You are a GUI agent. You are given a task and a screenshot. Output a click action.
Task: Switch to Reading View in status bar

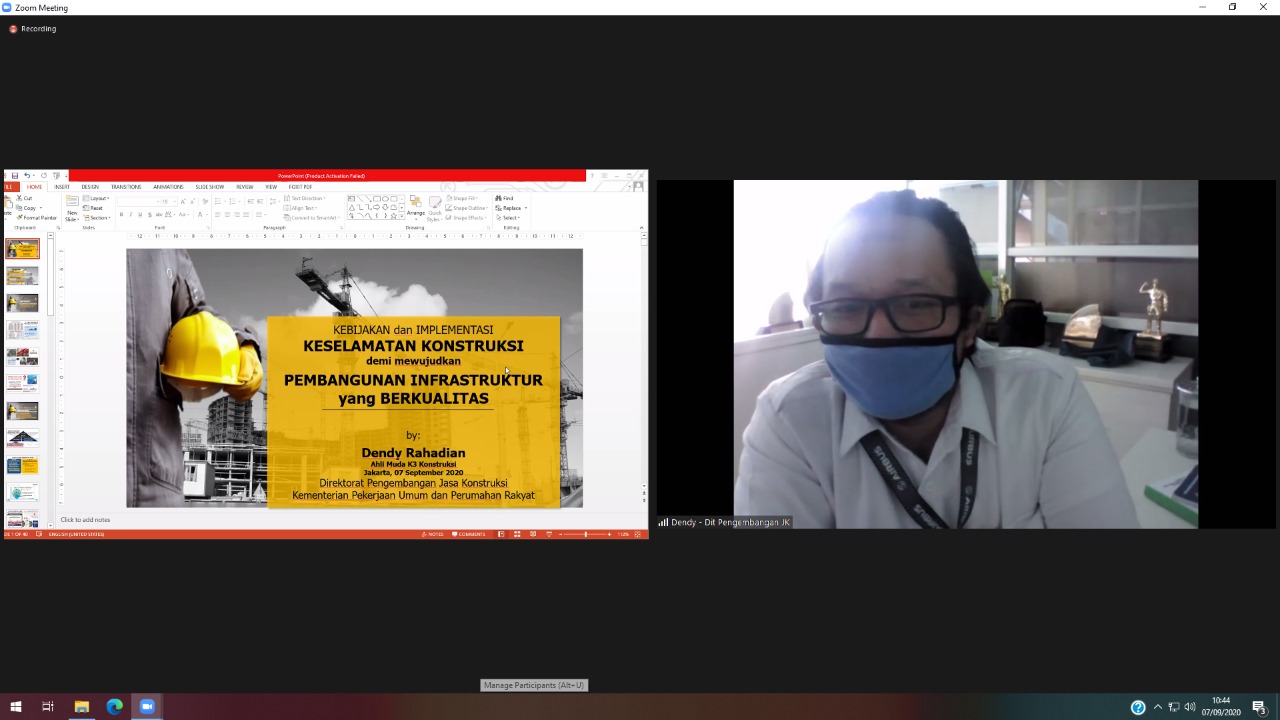(x=533, y=534)
